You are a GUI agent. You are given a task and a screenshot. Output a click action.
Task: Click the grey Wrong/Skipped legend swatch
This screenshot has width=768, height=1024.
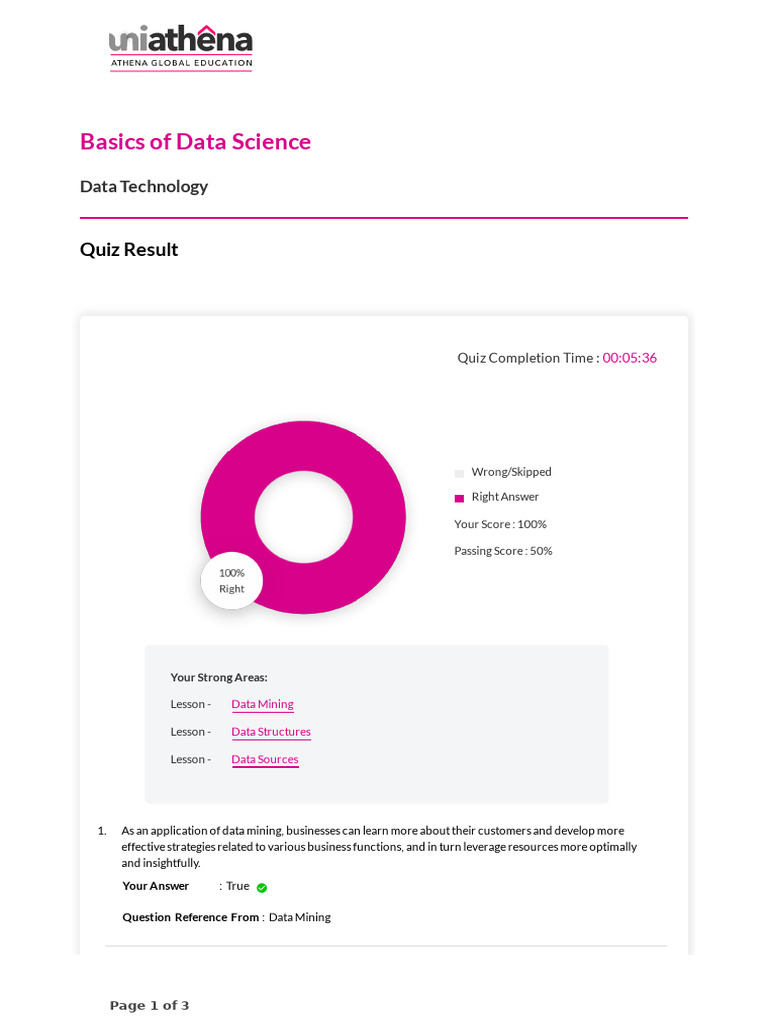pos(459,473)
